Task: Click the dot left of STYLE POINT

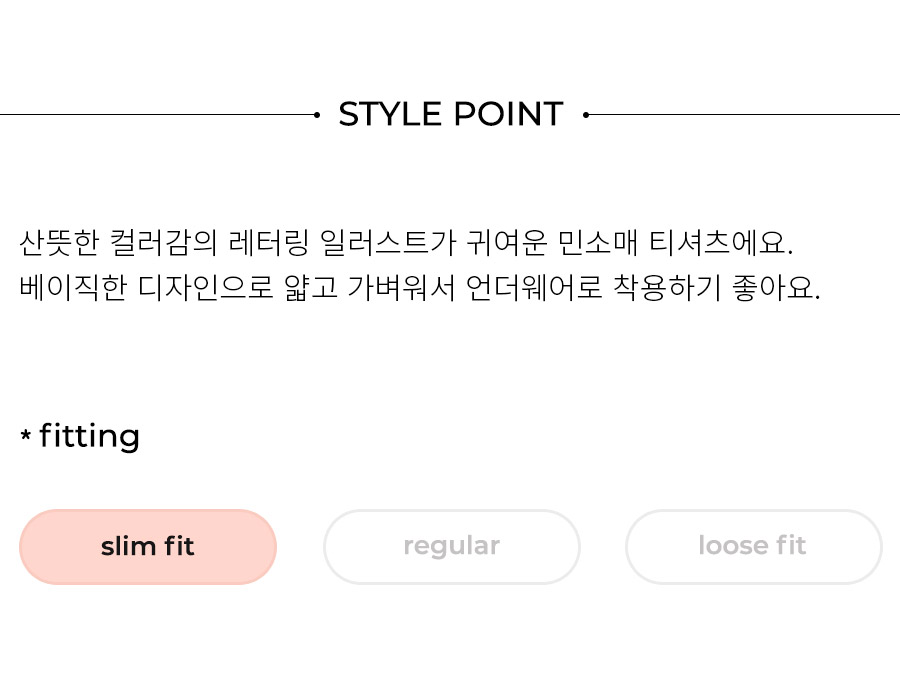Action: click(x=317, y=115)
